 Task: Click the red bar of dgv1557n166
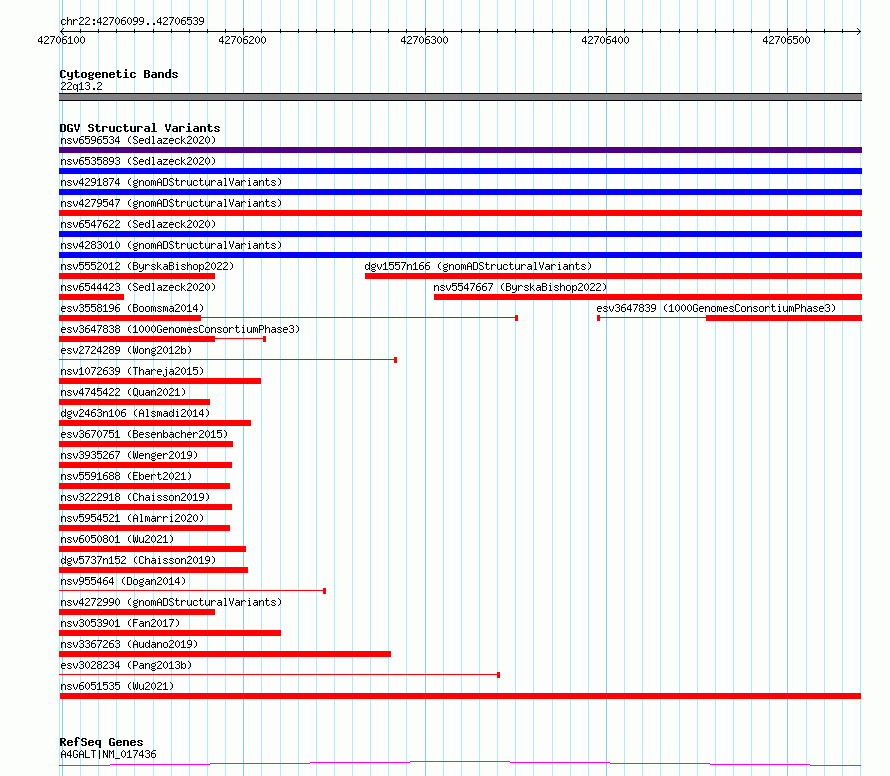614,276
